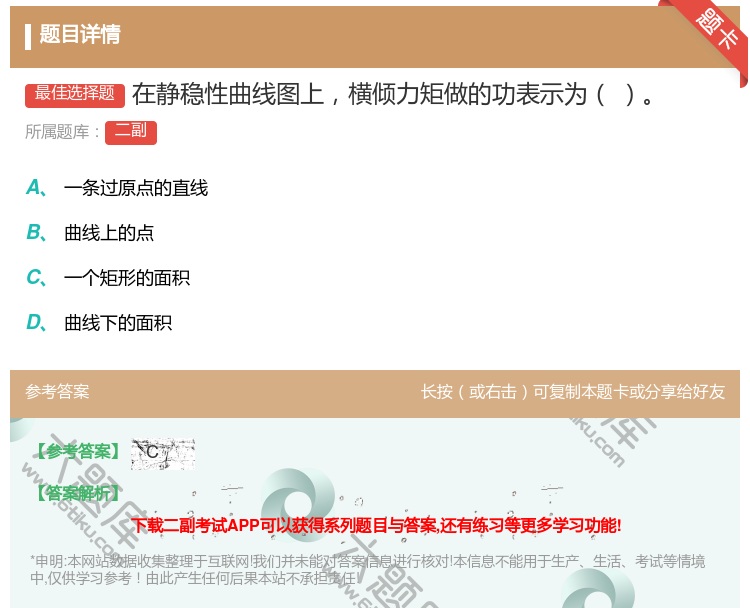
Task: Click the 参考答案 section heading
Action: coord(57,392)
